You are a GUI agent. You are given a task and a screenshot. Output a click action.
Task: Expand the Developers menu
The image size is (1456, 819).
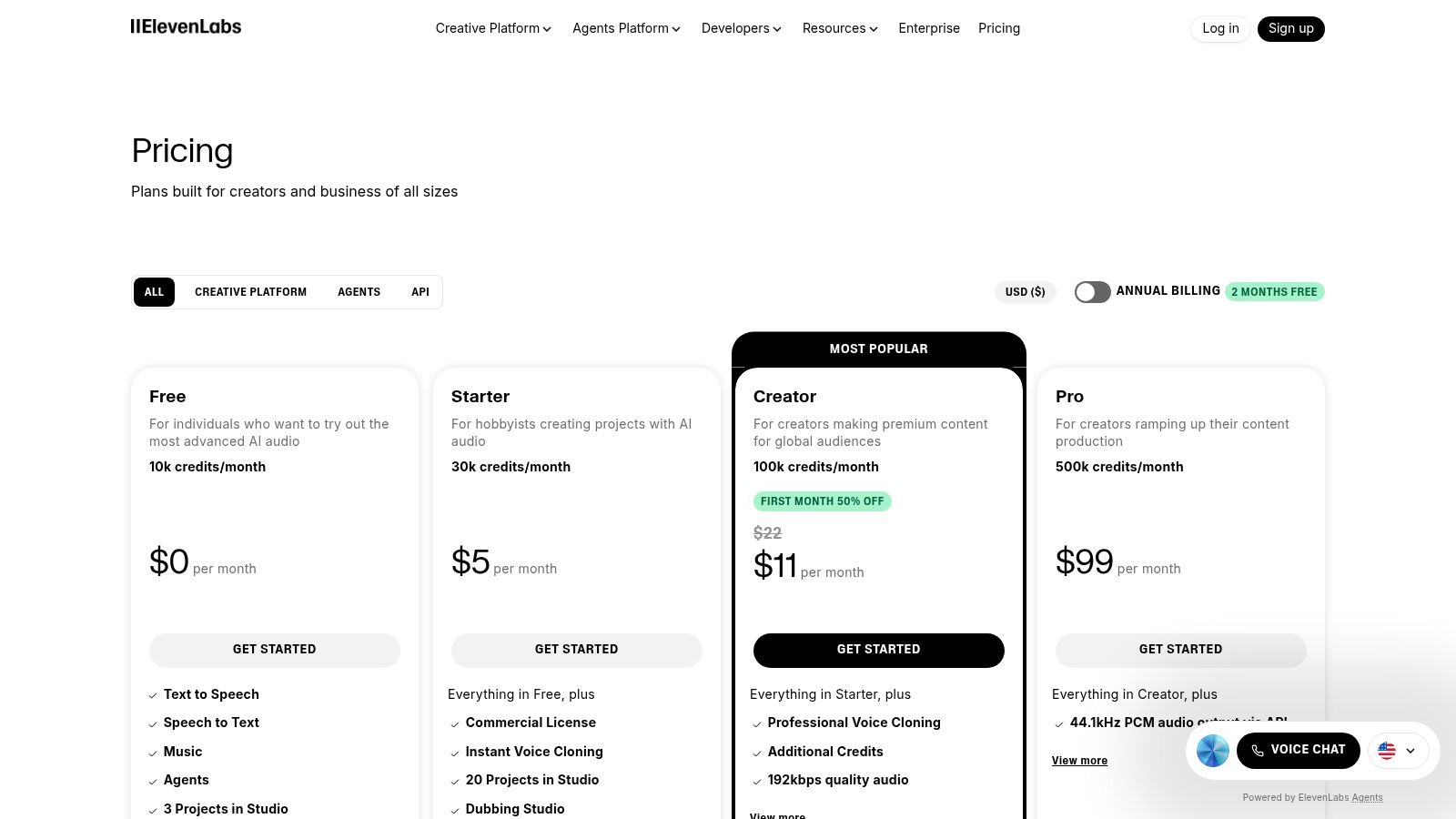point(740,28)
